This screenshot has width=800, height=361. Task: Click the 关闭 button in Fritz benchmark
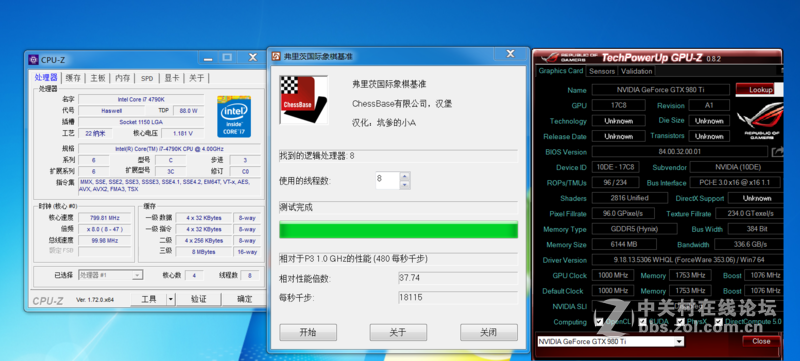click(x=489, y=332)
